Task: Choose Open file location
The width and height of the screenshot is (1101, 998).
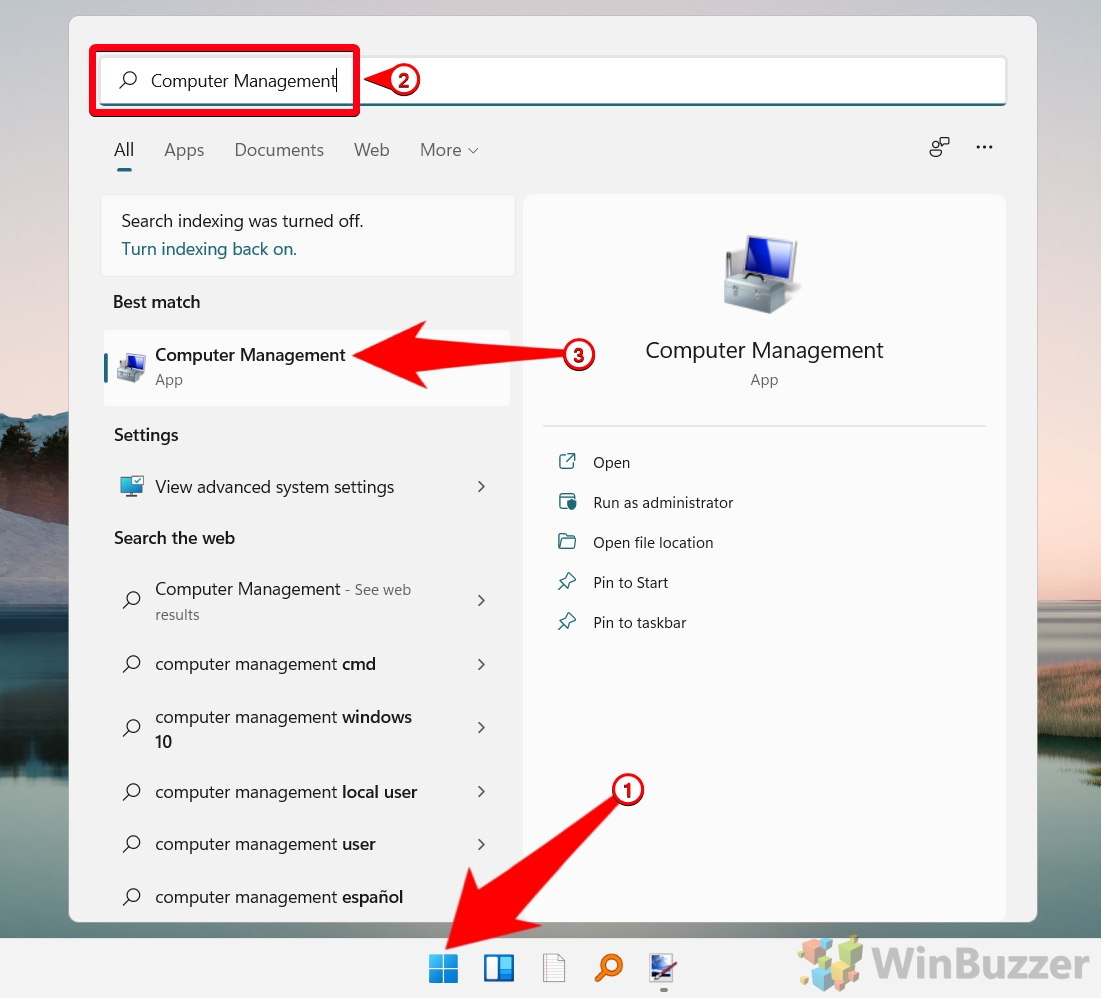Action: [653, 542]
